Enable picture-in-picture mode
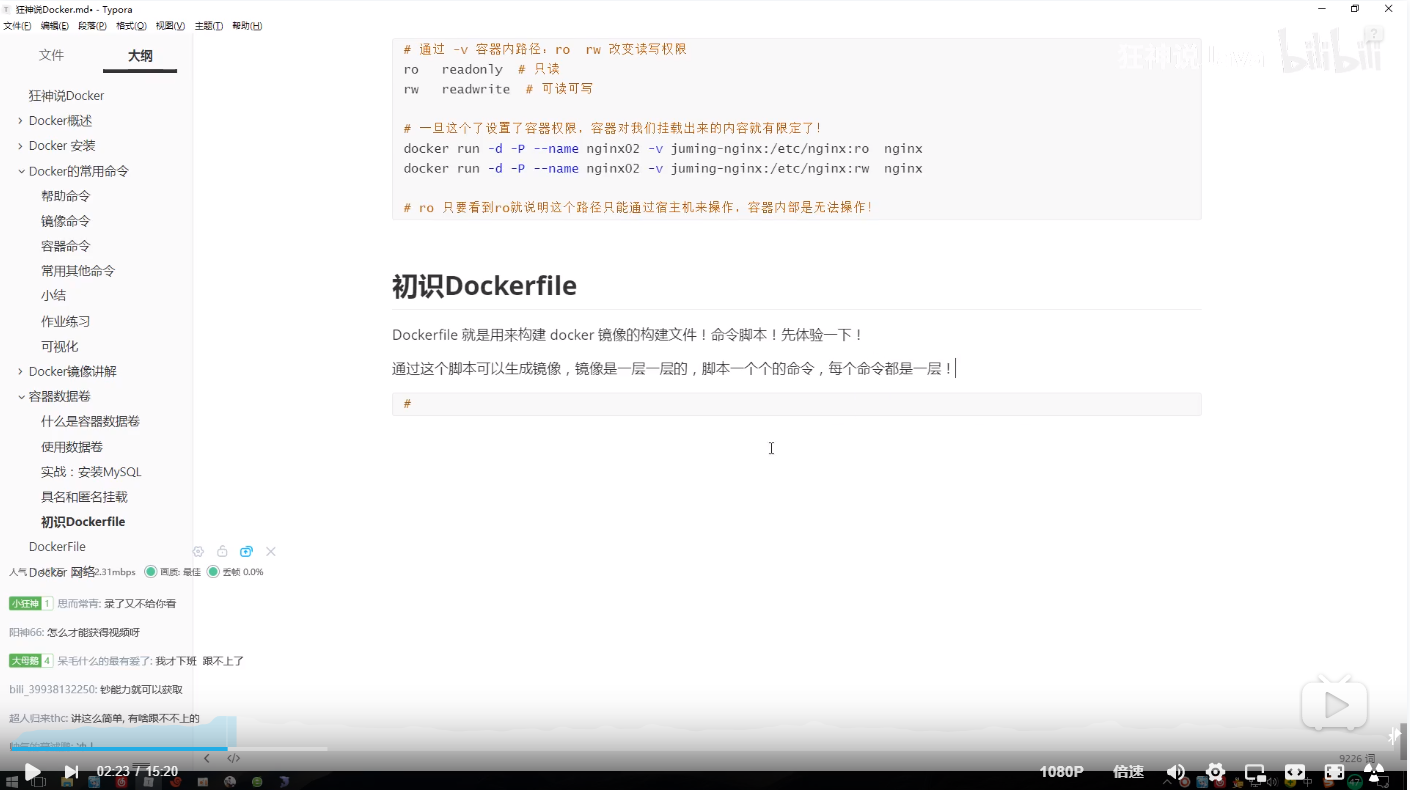This screenshot has height=790, width=1410. click(x=1255, y=772)
